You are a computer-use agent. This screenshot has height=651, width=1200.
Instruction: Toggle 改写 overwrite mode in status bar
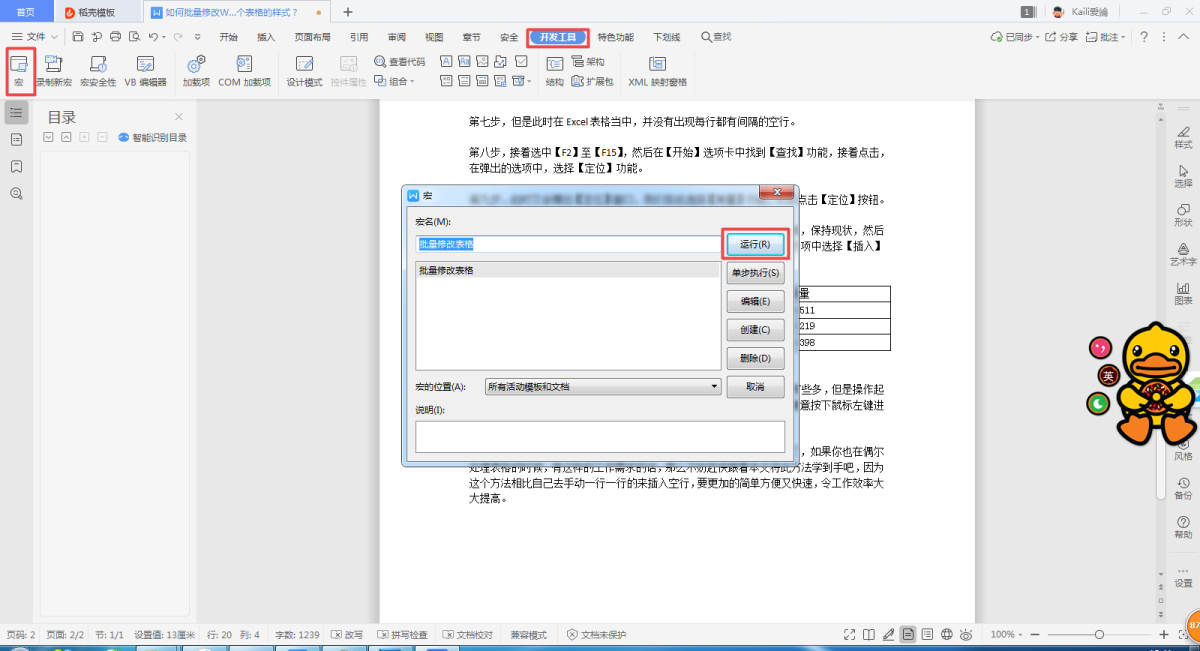(346, 635)
